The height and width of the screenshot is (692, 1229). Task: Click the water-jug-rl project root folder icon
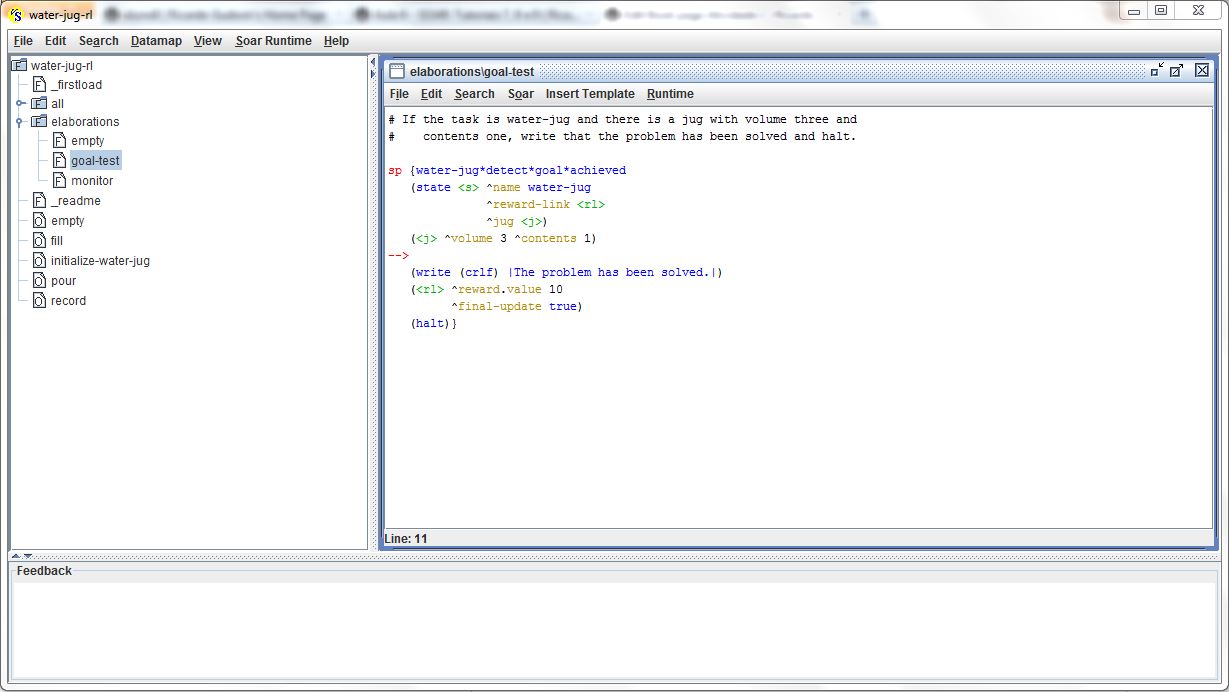19,66
